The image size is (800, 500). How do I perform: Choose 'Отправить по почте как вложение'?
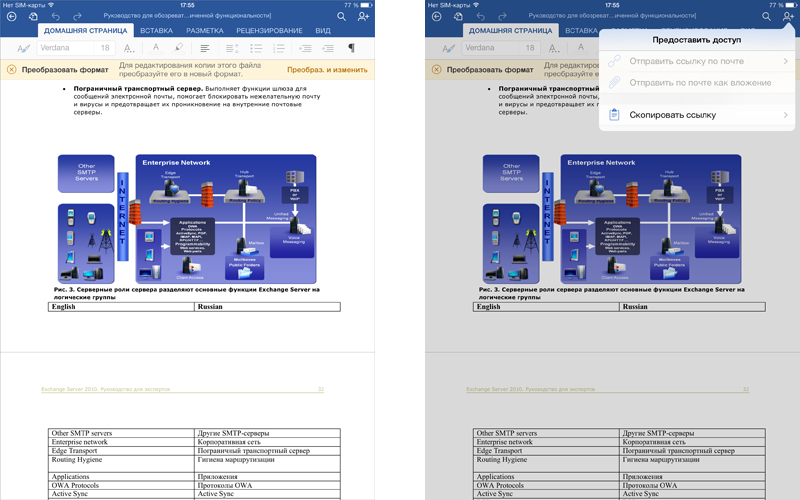(x=697, y=83)
